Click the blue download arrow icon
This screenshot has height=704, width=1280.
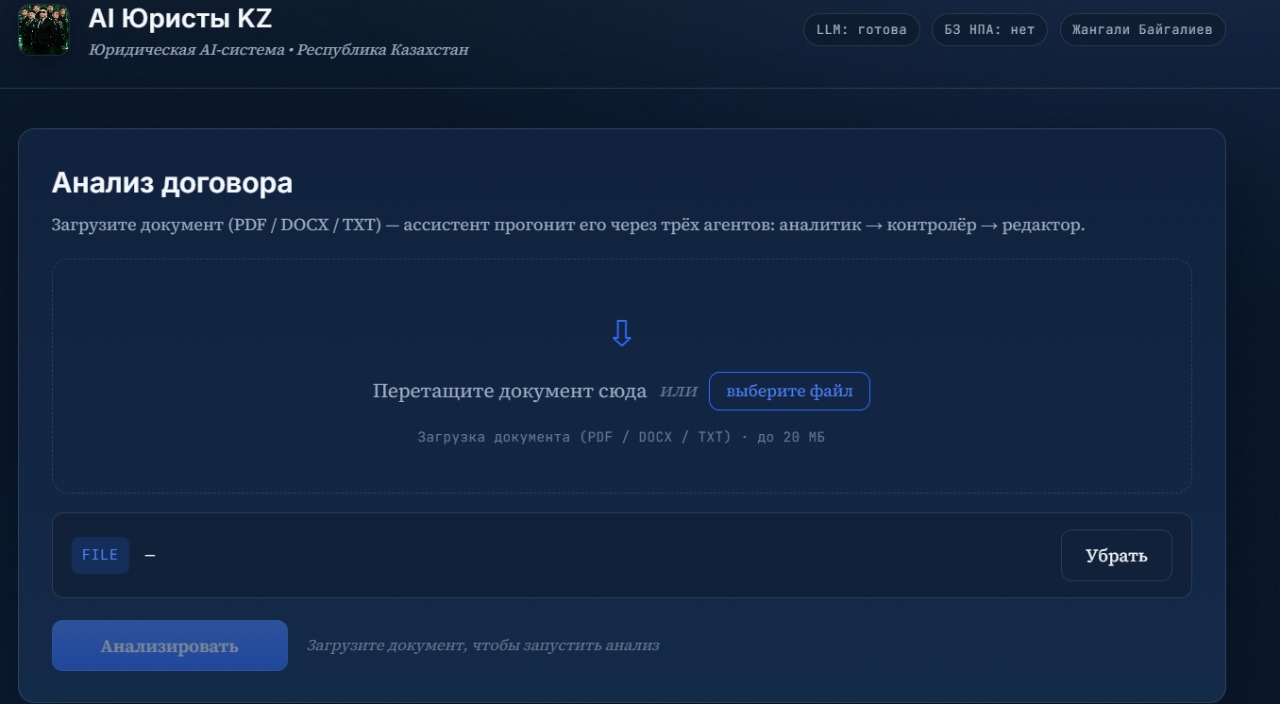(621, 333)
